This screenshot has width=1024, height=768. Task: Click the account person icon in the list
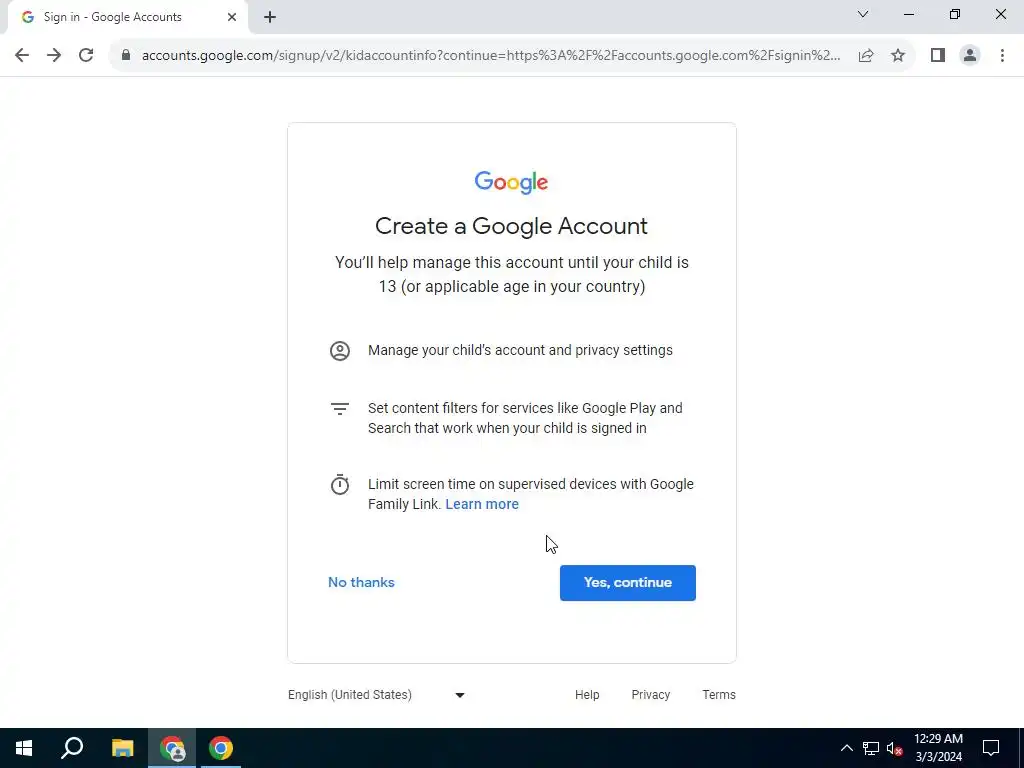(x=340, y=351)
